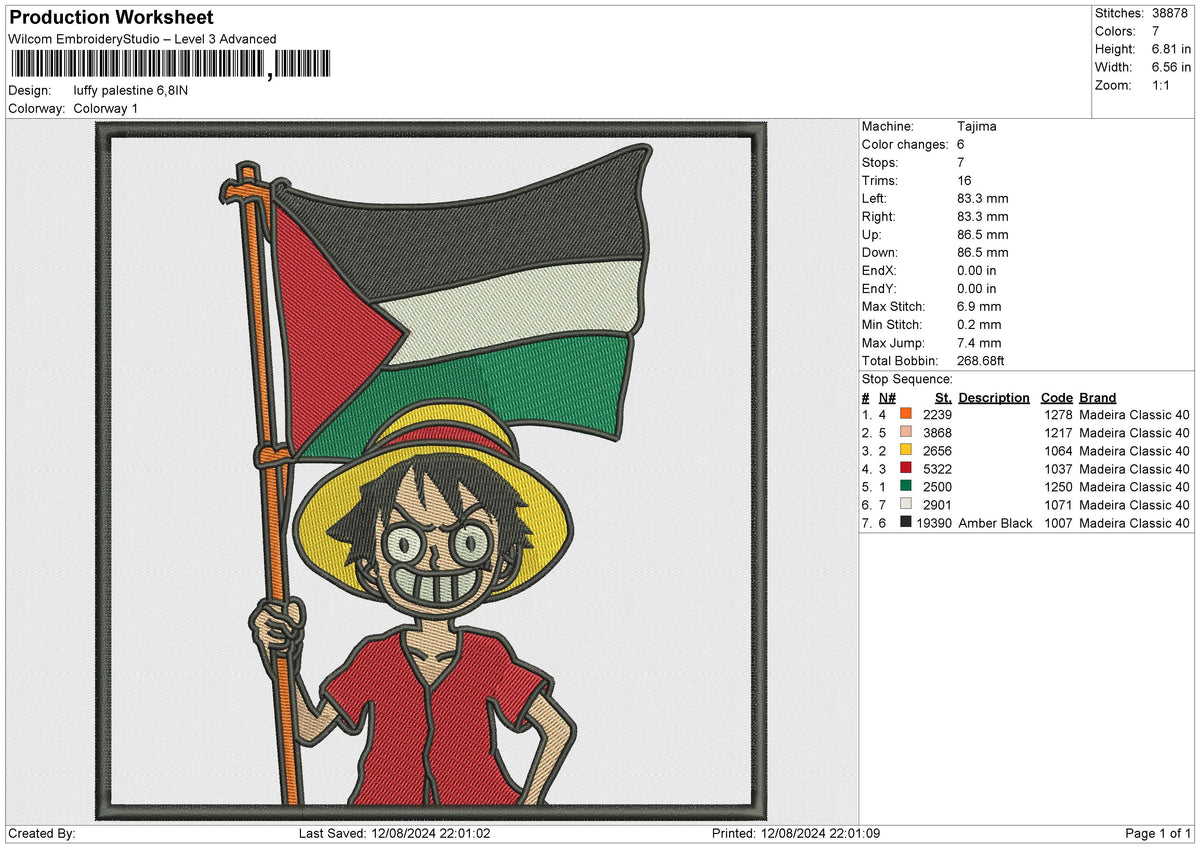The width and height of the screenshot is (1200, 848).
Task: Click the Colors count value 7
Action: (1155, 31)
